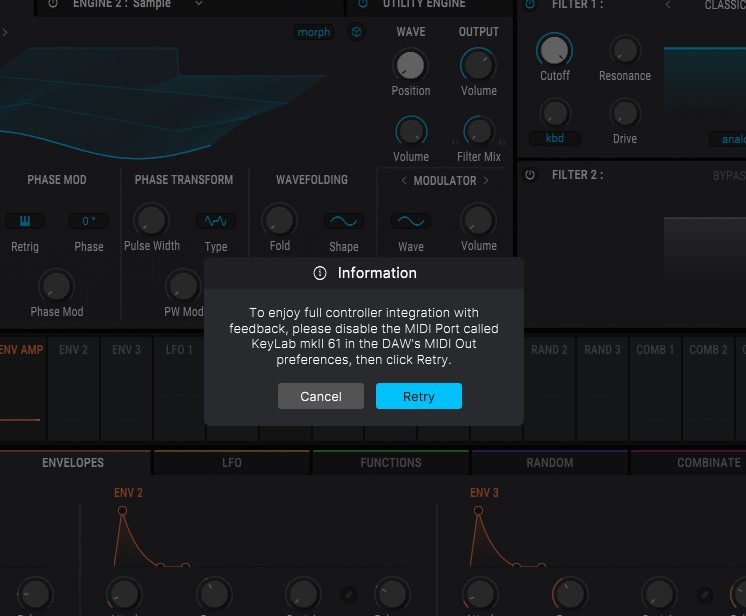The height and width of the screenshot is (616, 746).
Task: Toggle the Filter 1 power button
Action: tap(530, 5)
